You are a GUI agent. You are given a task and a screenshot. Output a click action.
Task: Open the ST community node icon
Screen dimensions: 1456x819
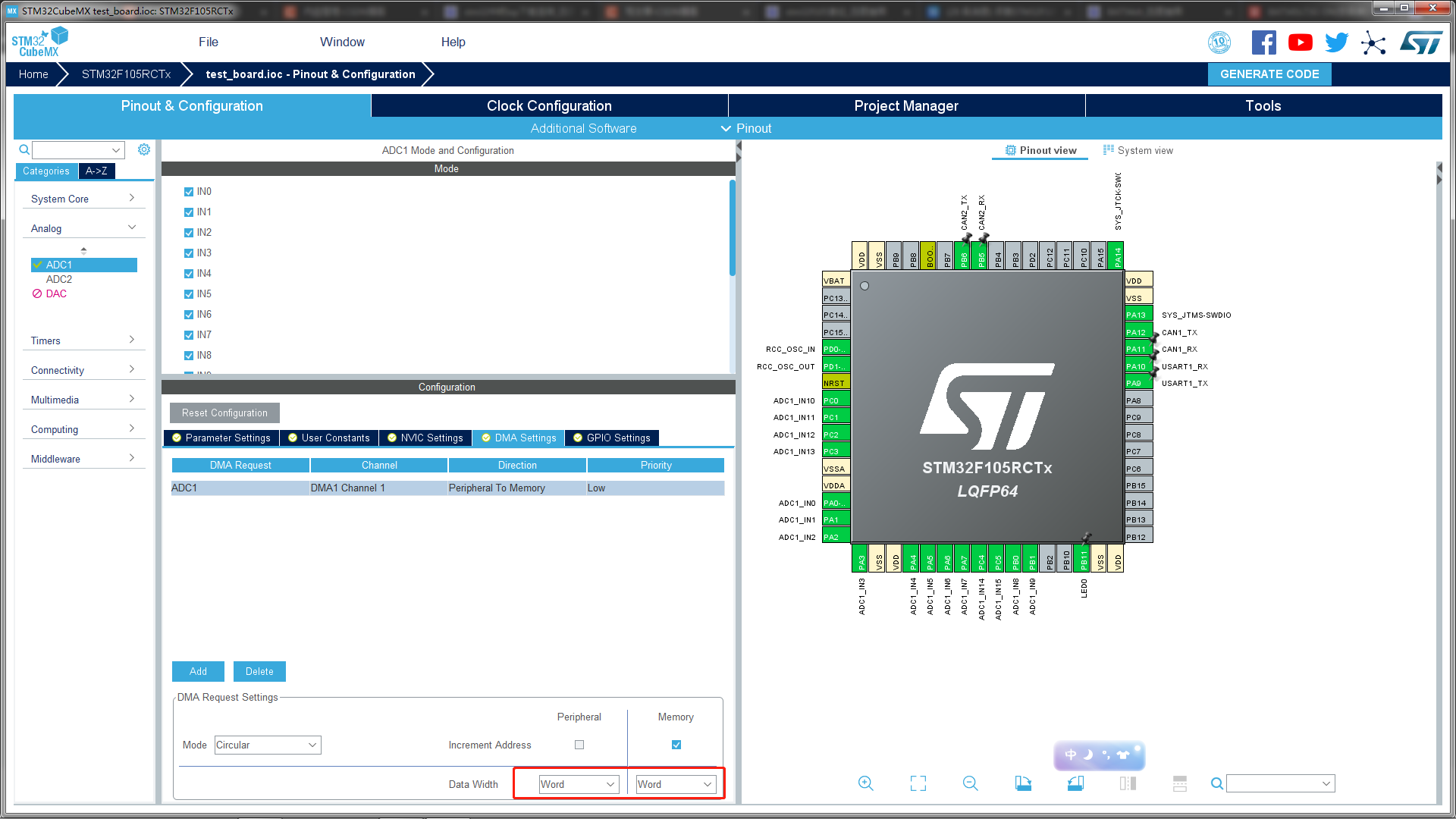click(1374, 43)
